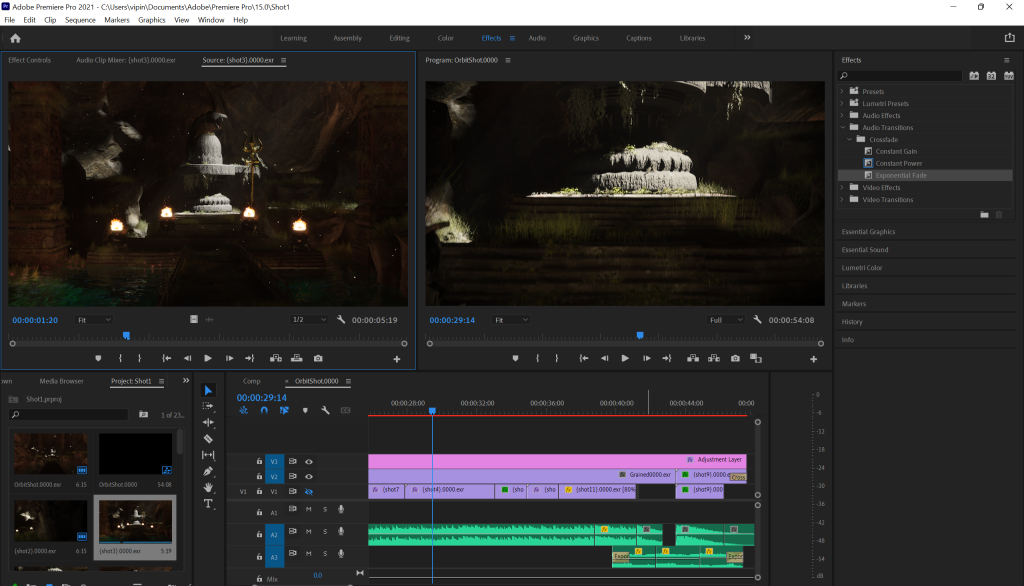This screenshot has height=586, width=1024.
Task: Expand the Video Effects folder
Action: [x=842, y=187]
